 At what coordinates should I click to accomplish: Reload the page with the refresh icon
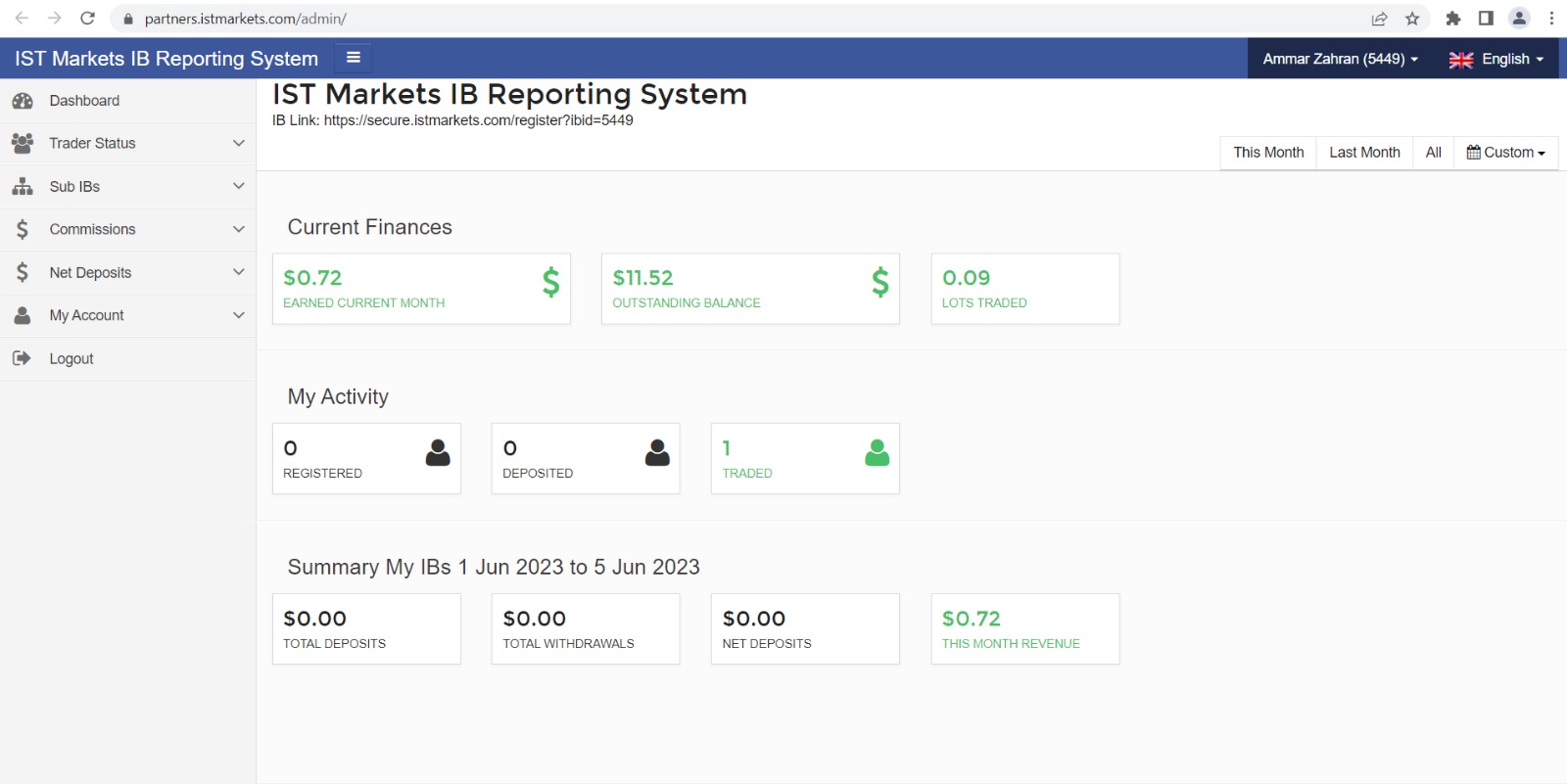[x=87, y=18]
